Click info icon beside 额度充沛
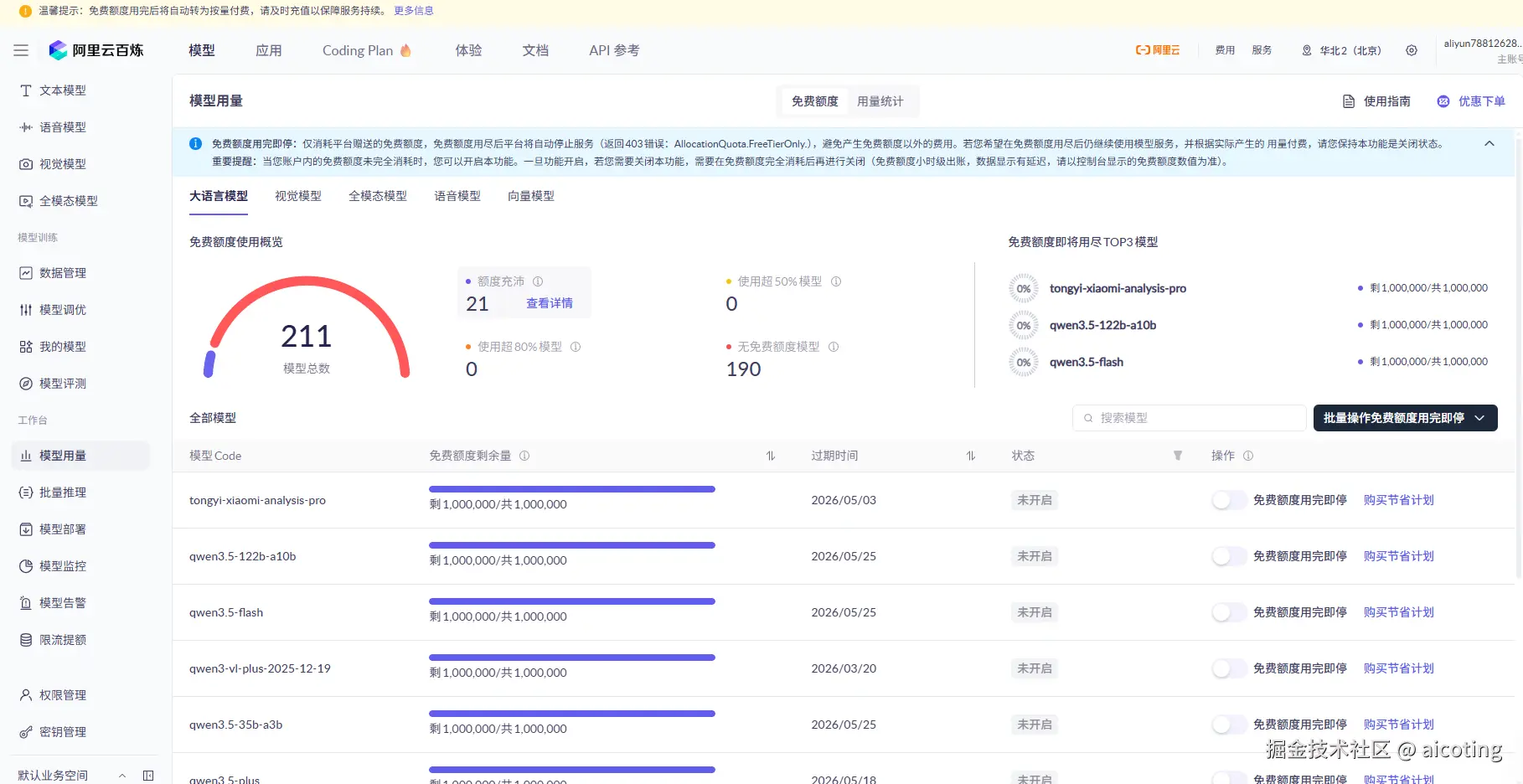The width and height of the screenshot is (1523, 784). 538,281
